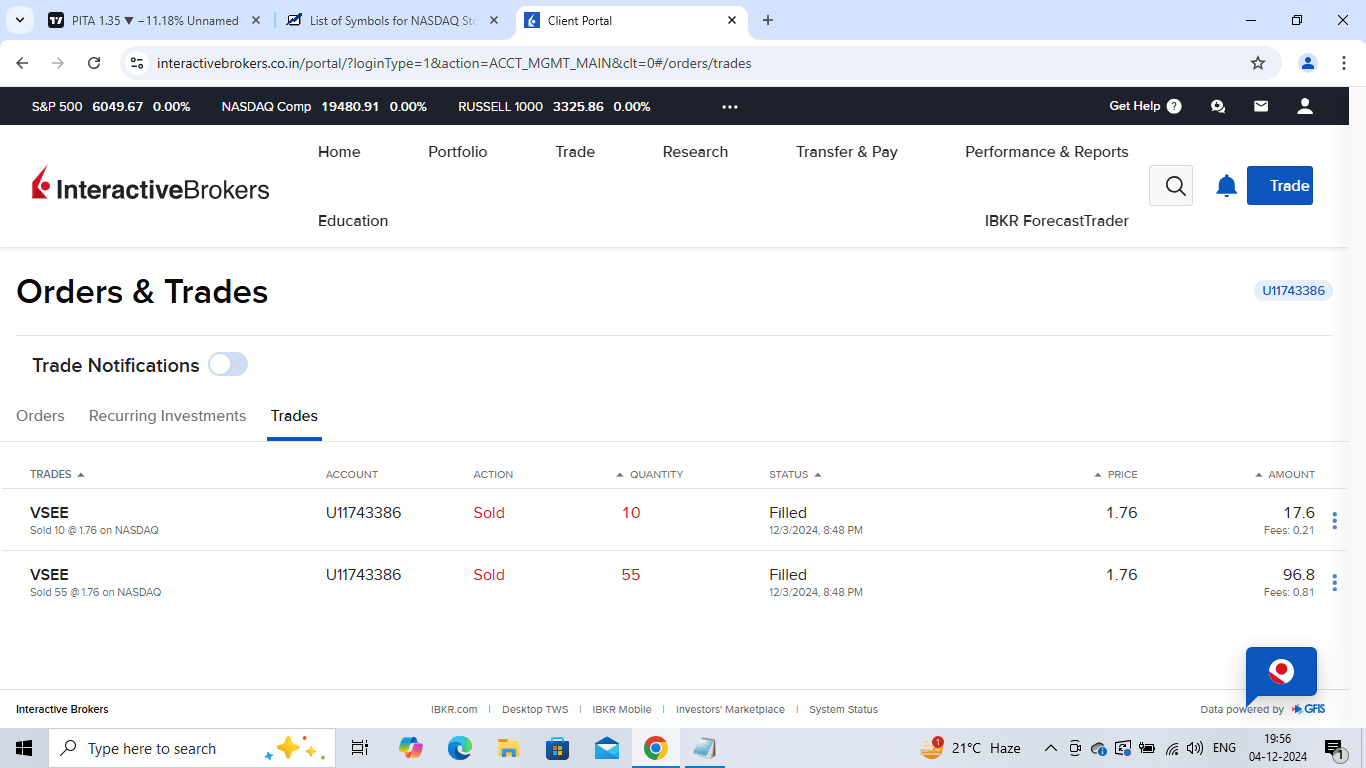
Task: Sort trades by PRICE column
Action: 1116,474
